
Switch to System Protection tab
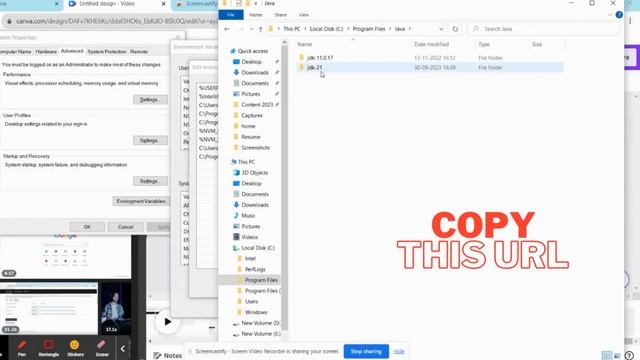click(x=107, y=52)
